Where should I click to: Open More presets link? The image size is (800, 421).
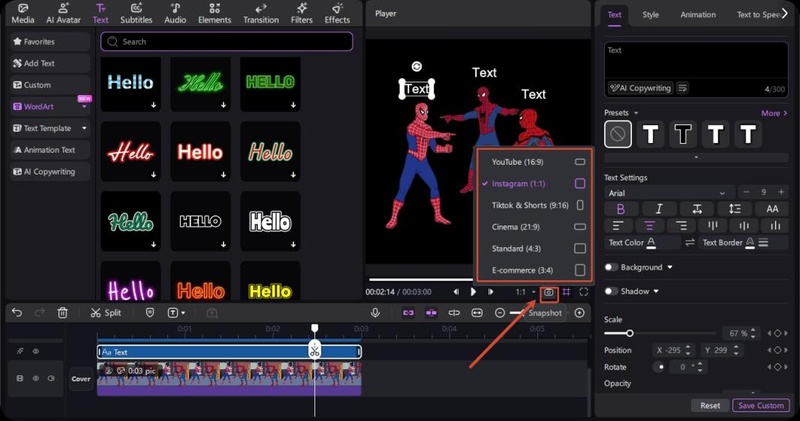pos(774,113)
